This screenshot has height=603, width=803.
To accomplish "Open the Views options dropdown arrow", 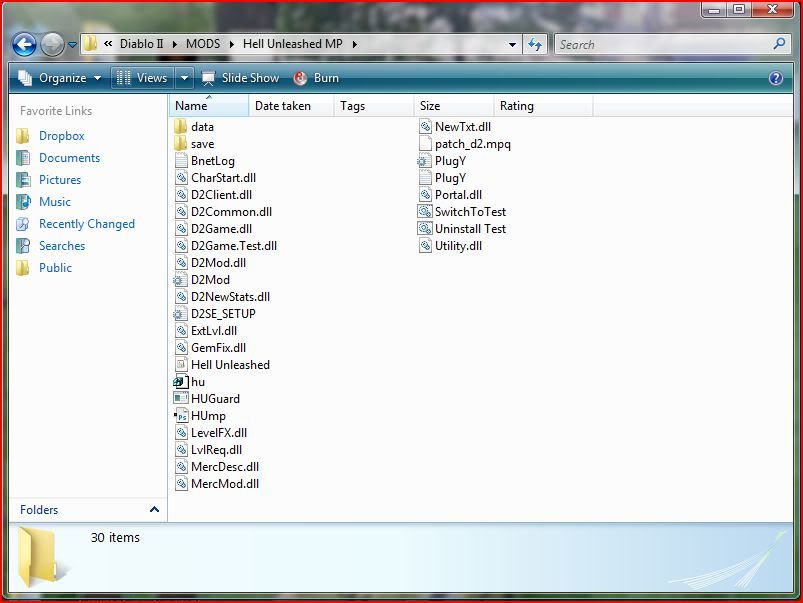I will tap(184, 78).
